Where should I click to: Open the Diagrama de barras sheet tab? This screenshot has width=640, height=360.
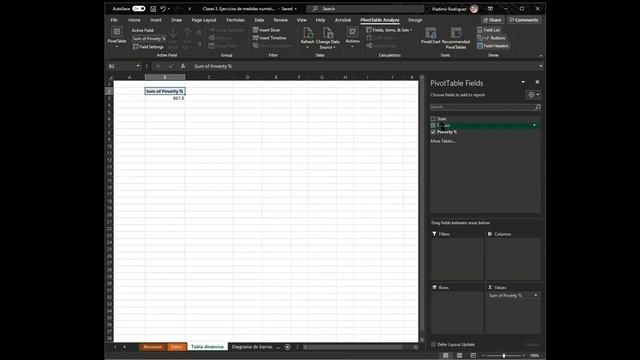252,347
